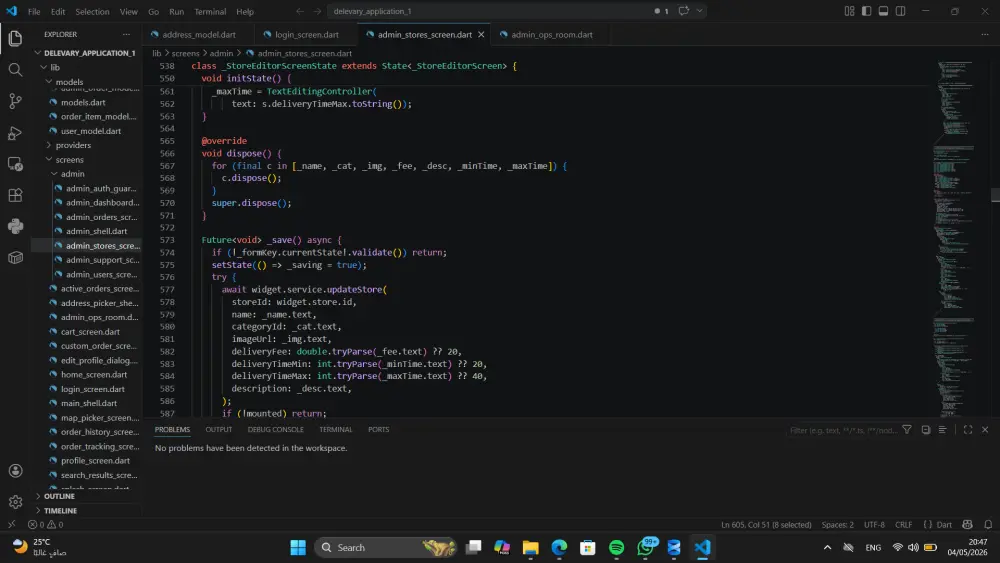Viewport: 1000px width, 563px height.
Task: Customize layout from title bar
Action: point(849,11)
